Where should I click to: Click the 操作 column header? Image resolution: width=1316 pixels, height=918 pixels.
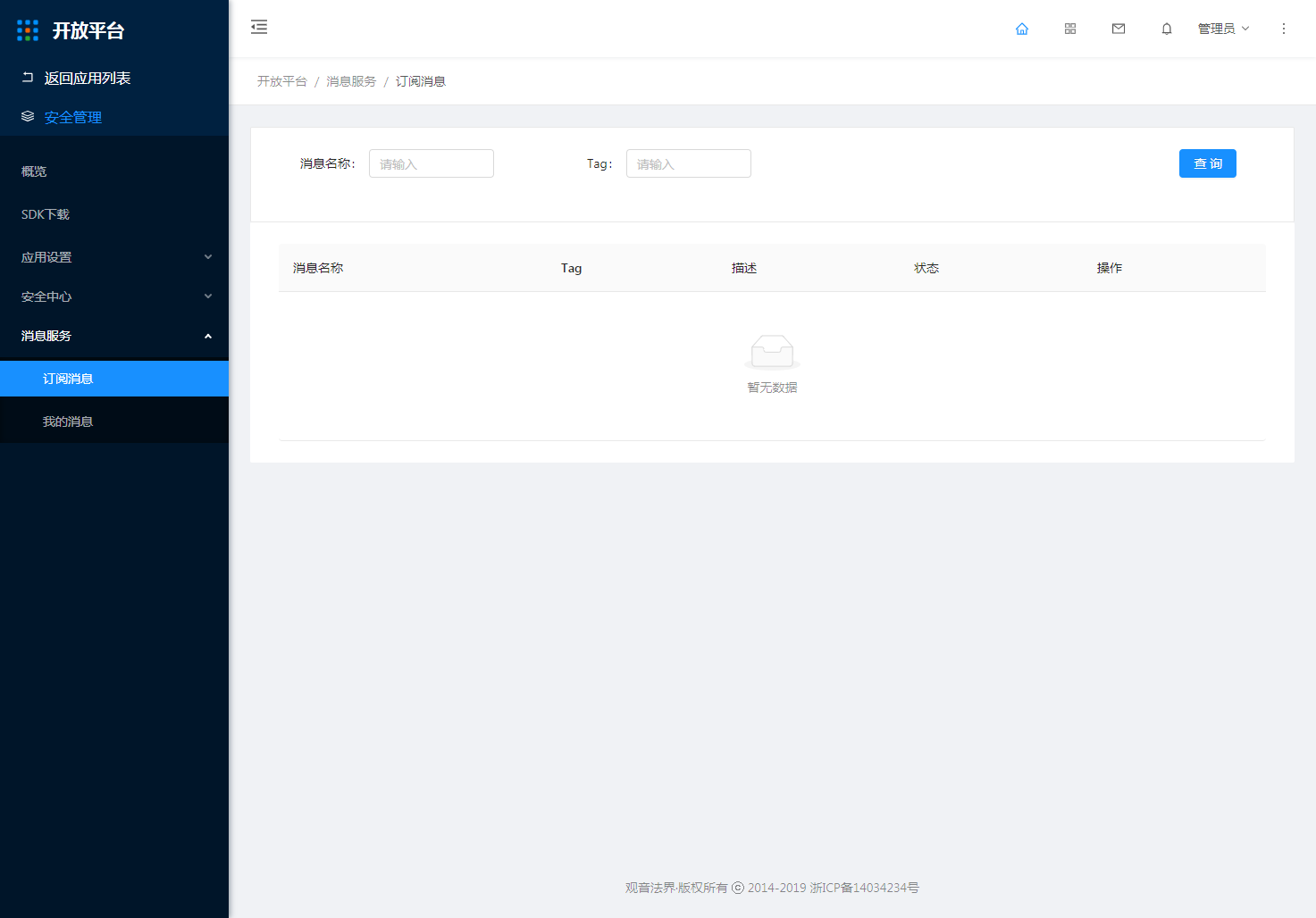pyautogui.click(x=1110, y=268)
